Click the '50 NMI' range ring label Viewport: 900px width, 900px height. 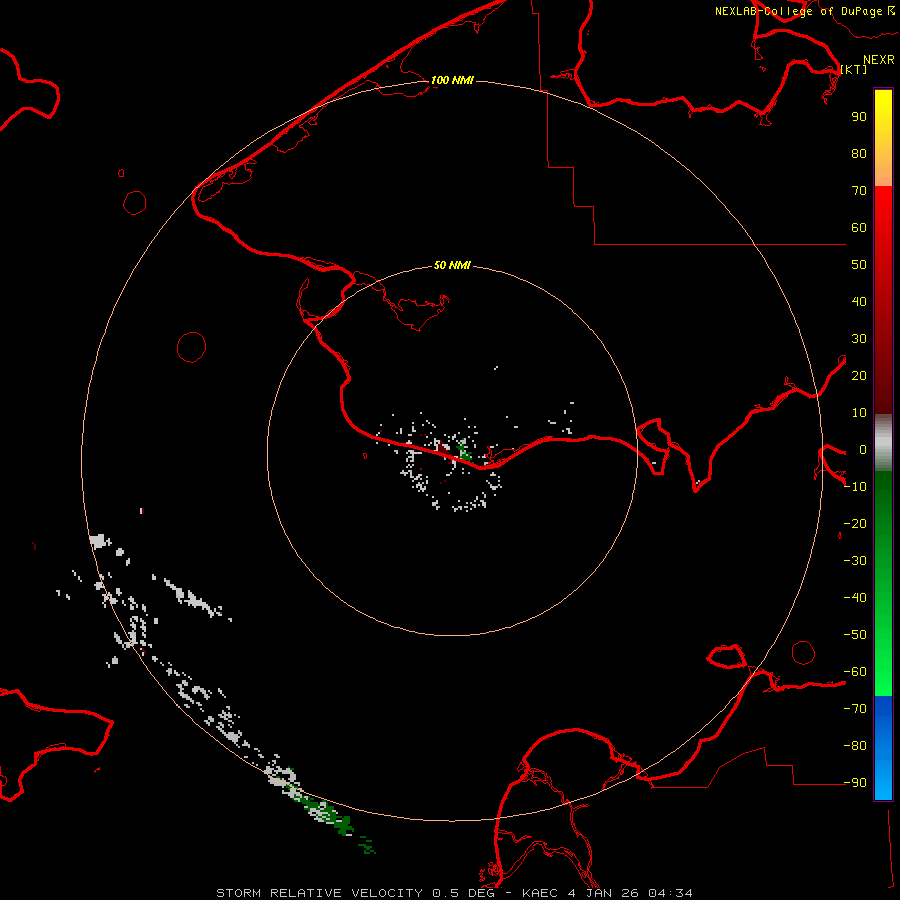click(452, 265)
